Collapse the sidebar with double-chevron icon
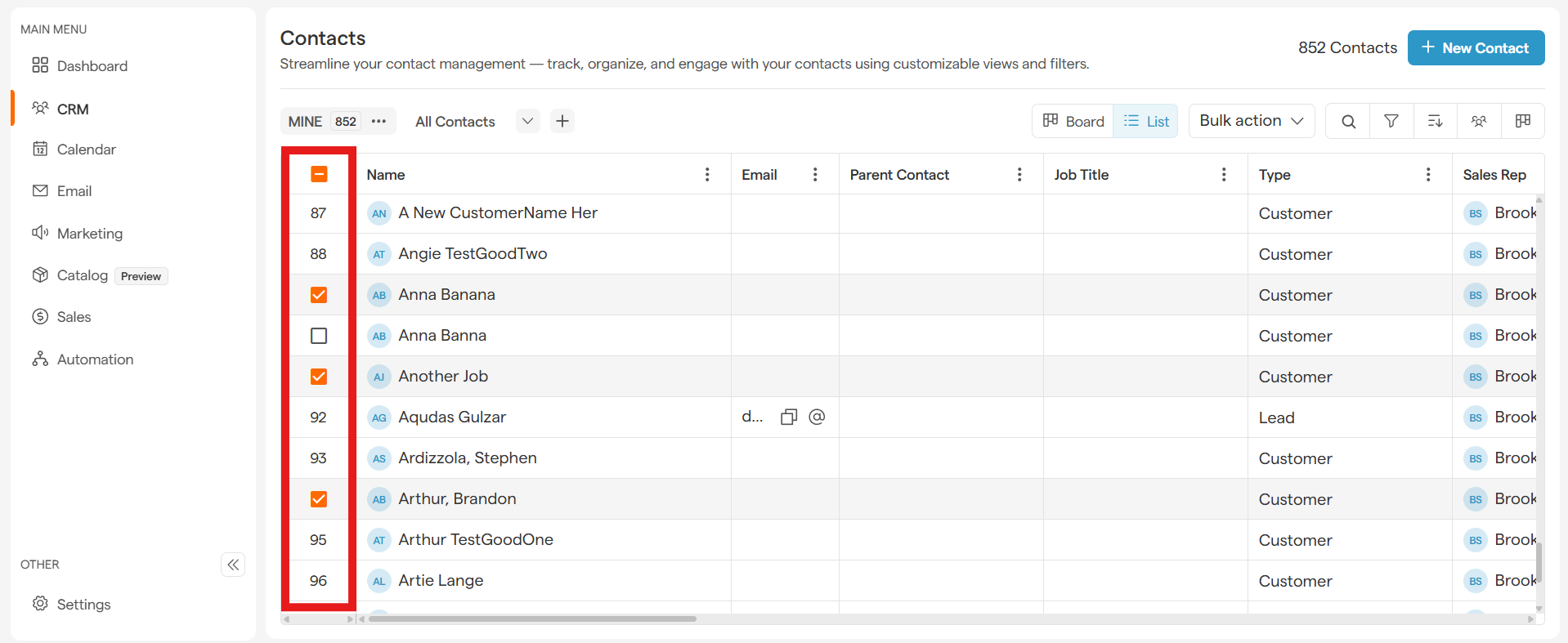This screenshot has width=1568, height=643. tap(233, 565)
